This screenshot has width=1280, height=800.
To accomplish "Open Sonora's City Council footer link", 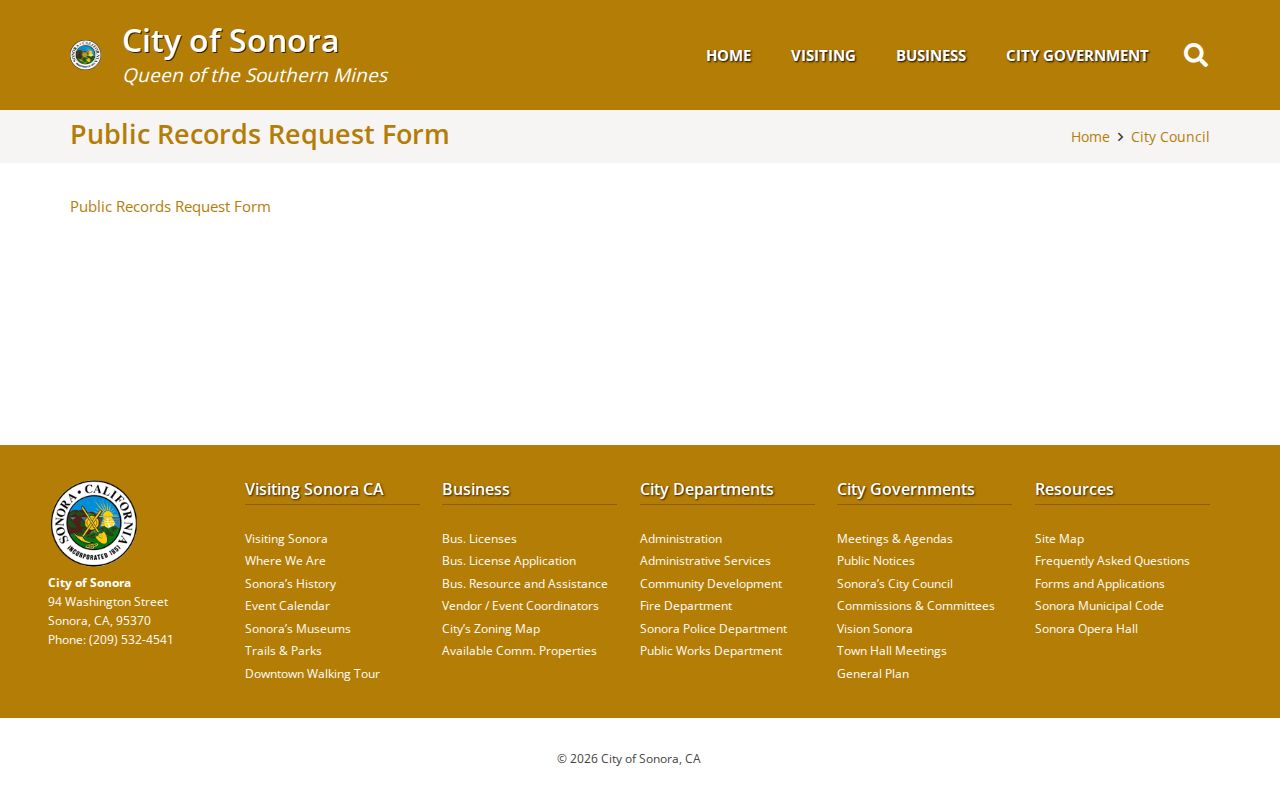I will [895, 584].
